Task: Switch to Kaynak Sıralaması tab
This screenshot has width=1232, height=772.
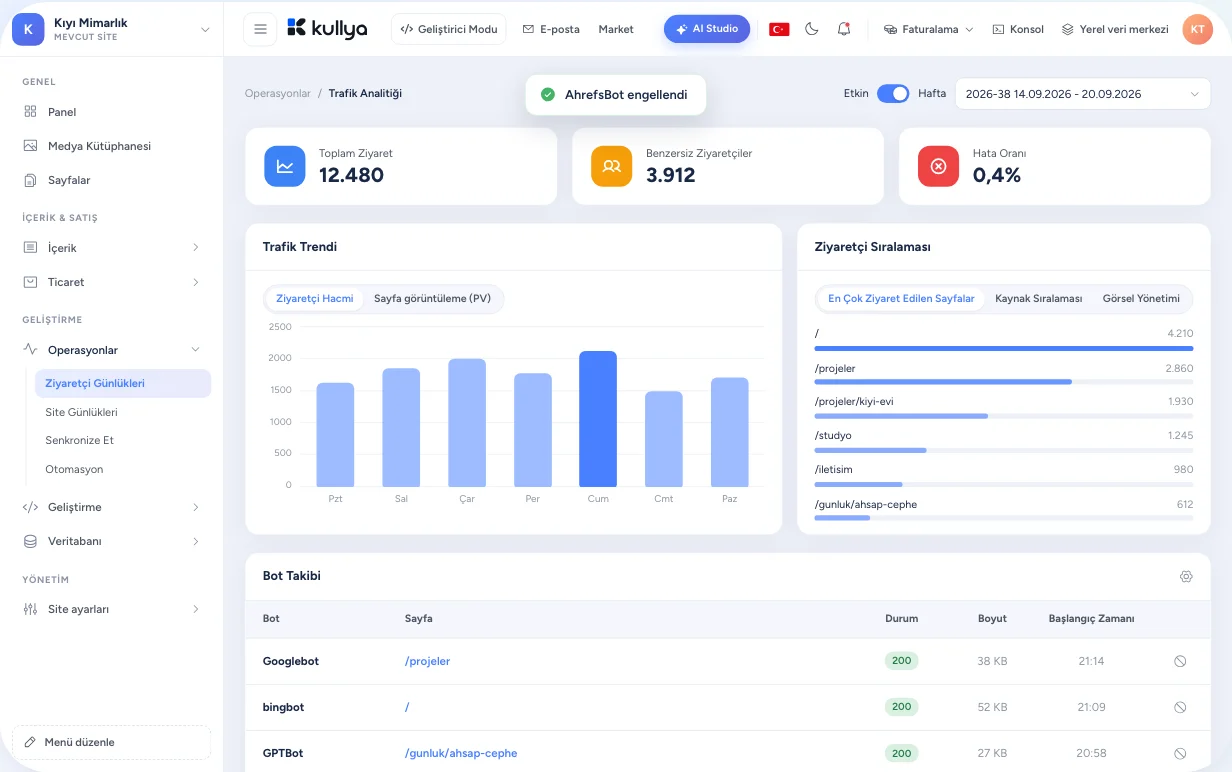Action: pyautogui.click(x=1039, y=298)
